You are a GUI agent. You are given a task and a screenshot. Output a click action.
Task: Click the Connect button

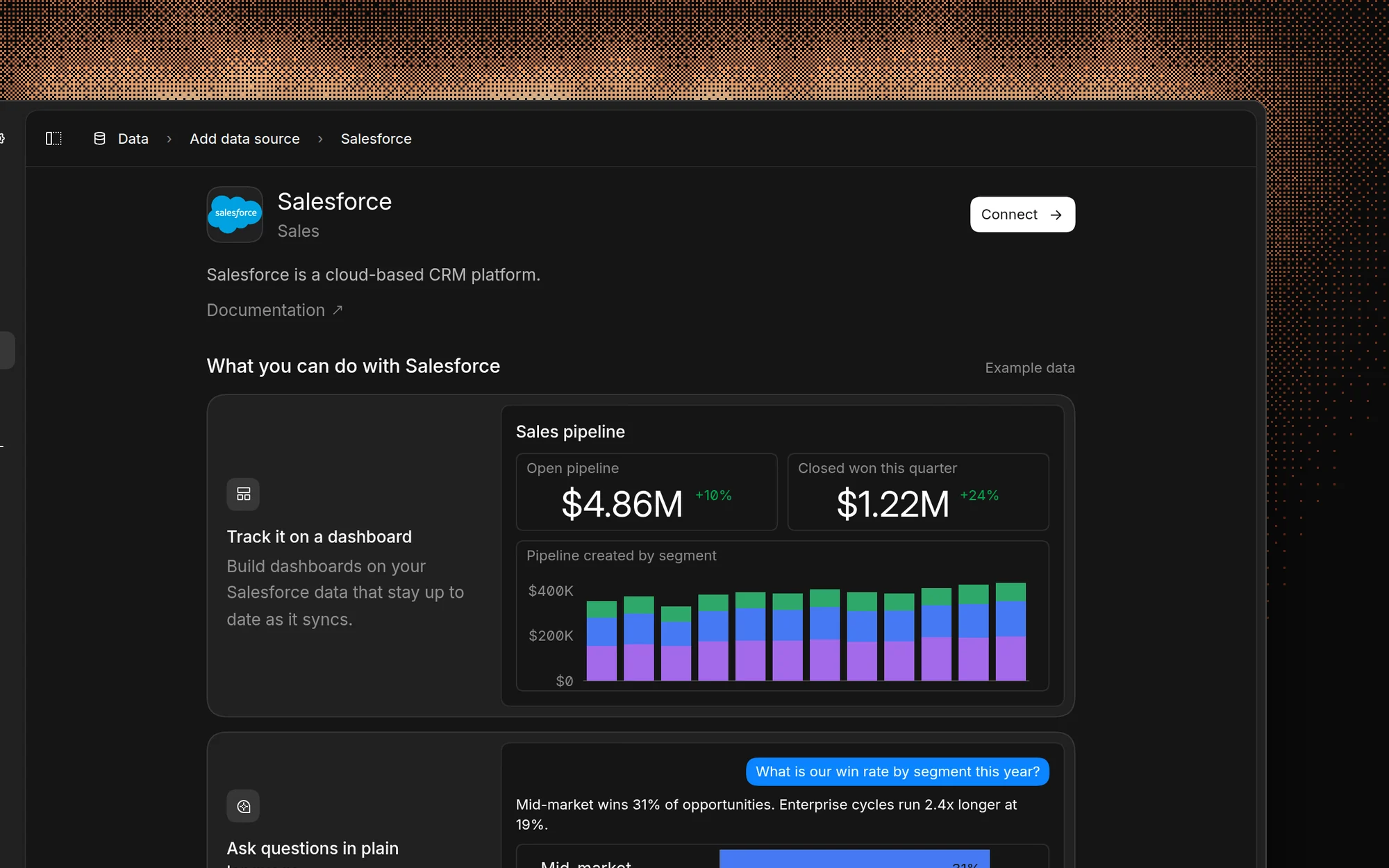tap(1022, 215)
